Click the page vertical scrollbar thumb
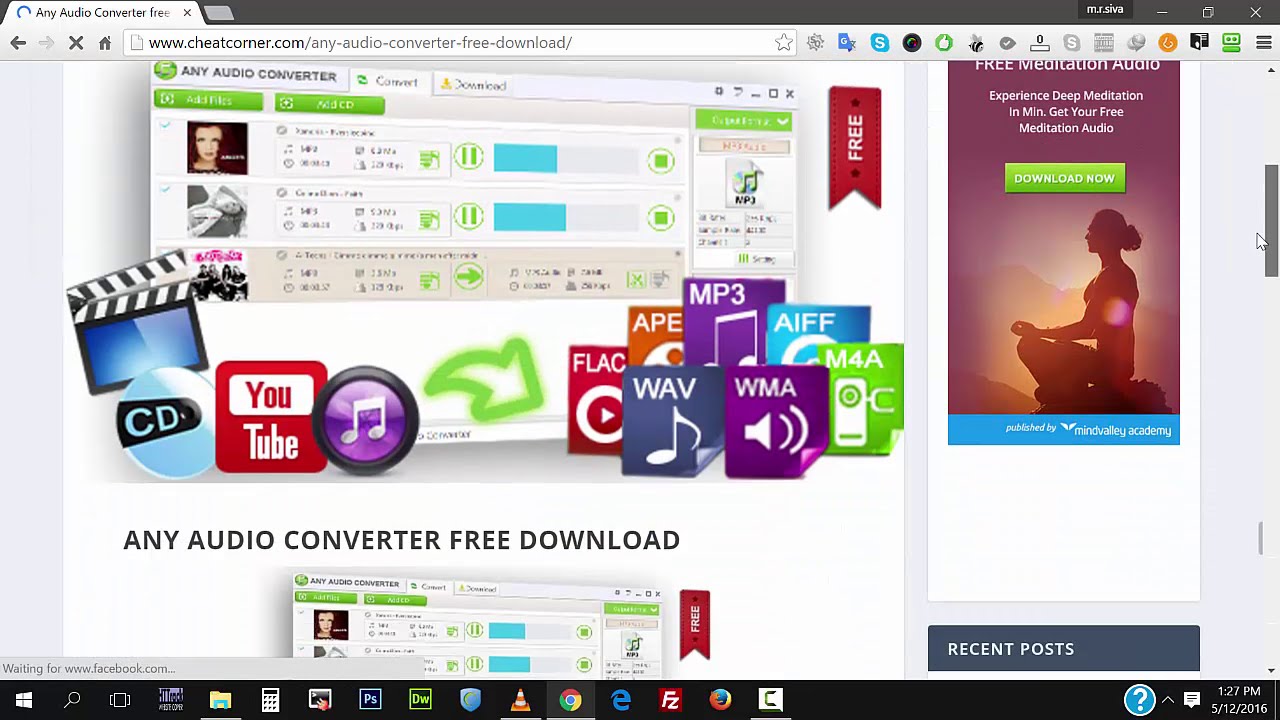The height and width of the screenshot is (720, 1280). click(1271, 220)
